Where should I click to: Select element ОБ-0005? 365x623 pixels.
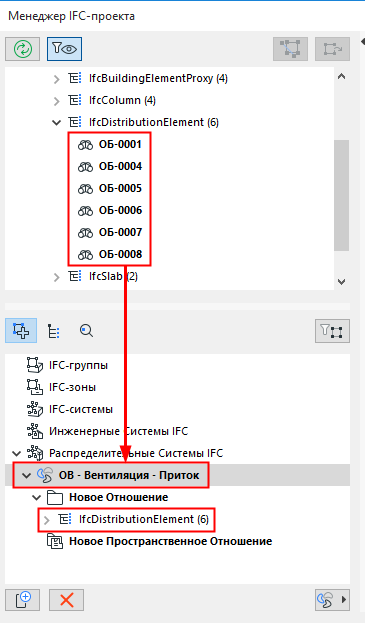(x=120, y=188)
